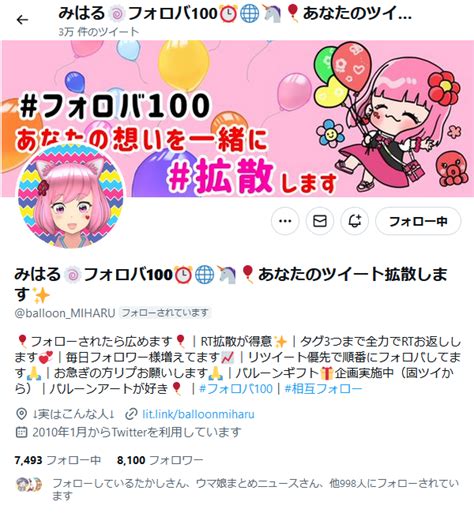
Task: Open mutual followers avatars cluster
Action: [29, 484]
